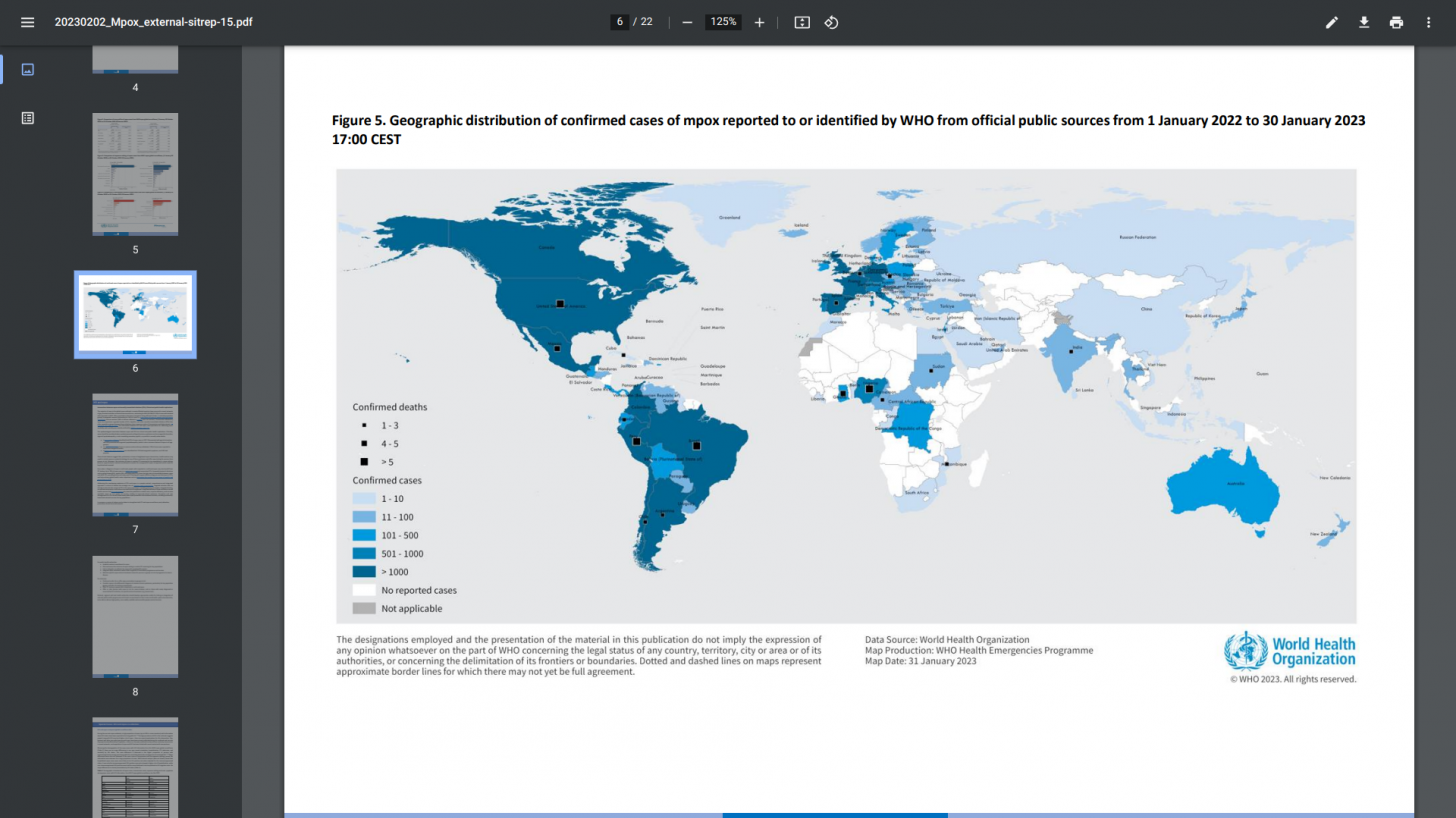
Task: Open the sidebar menu hamburger icon
Action: click(x=27, y=22)
